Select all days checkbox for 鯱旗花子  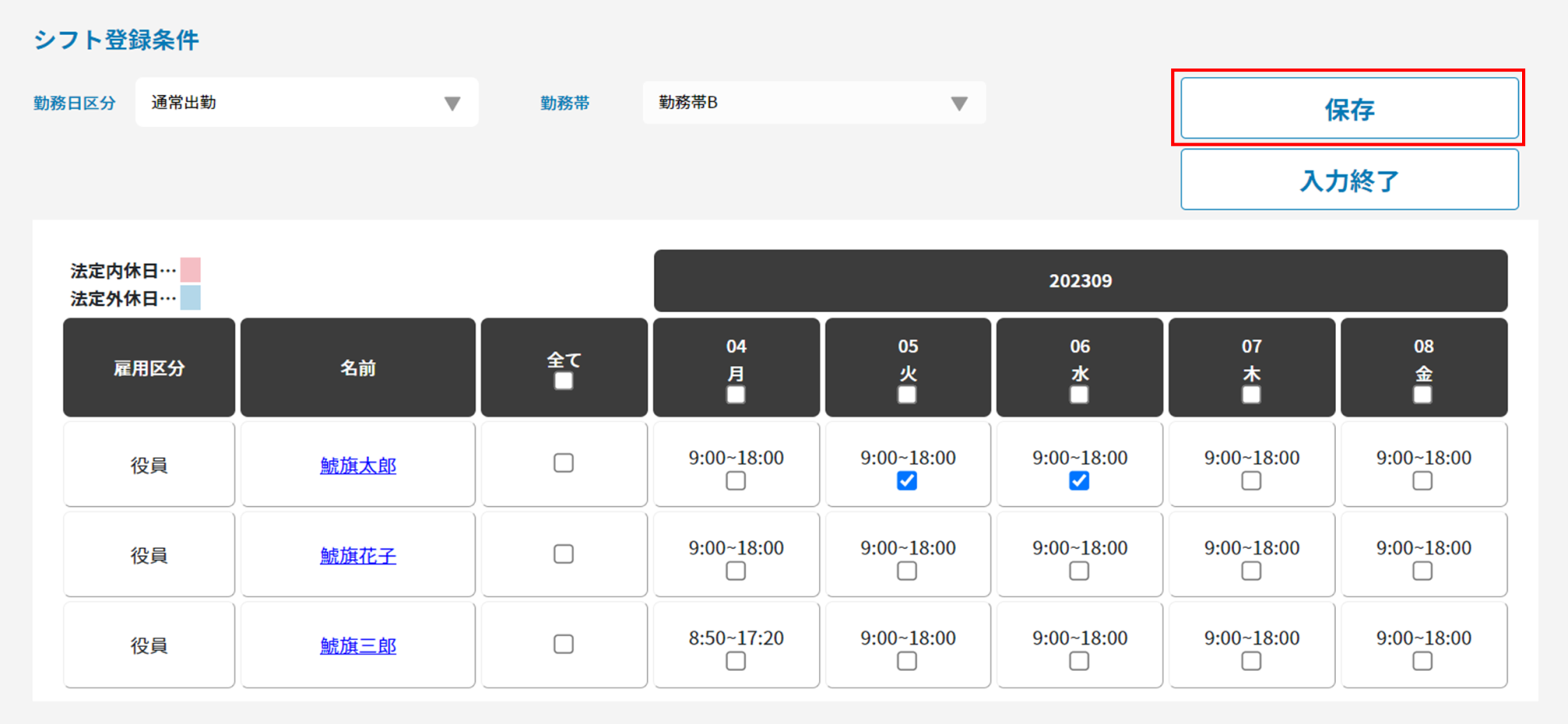[x=564, y=554]
